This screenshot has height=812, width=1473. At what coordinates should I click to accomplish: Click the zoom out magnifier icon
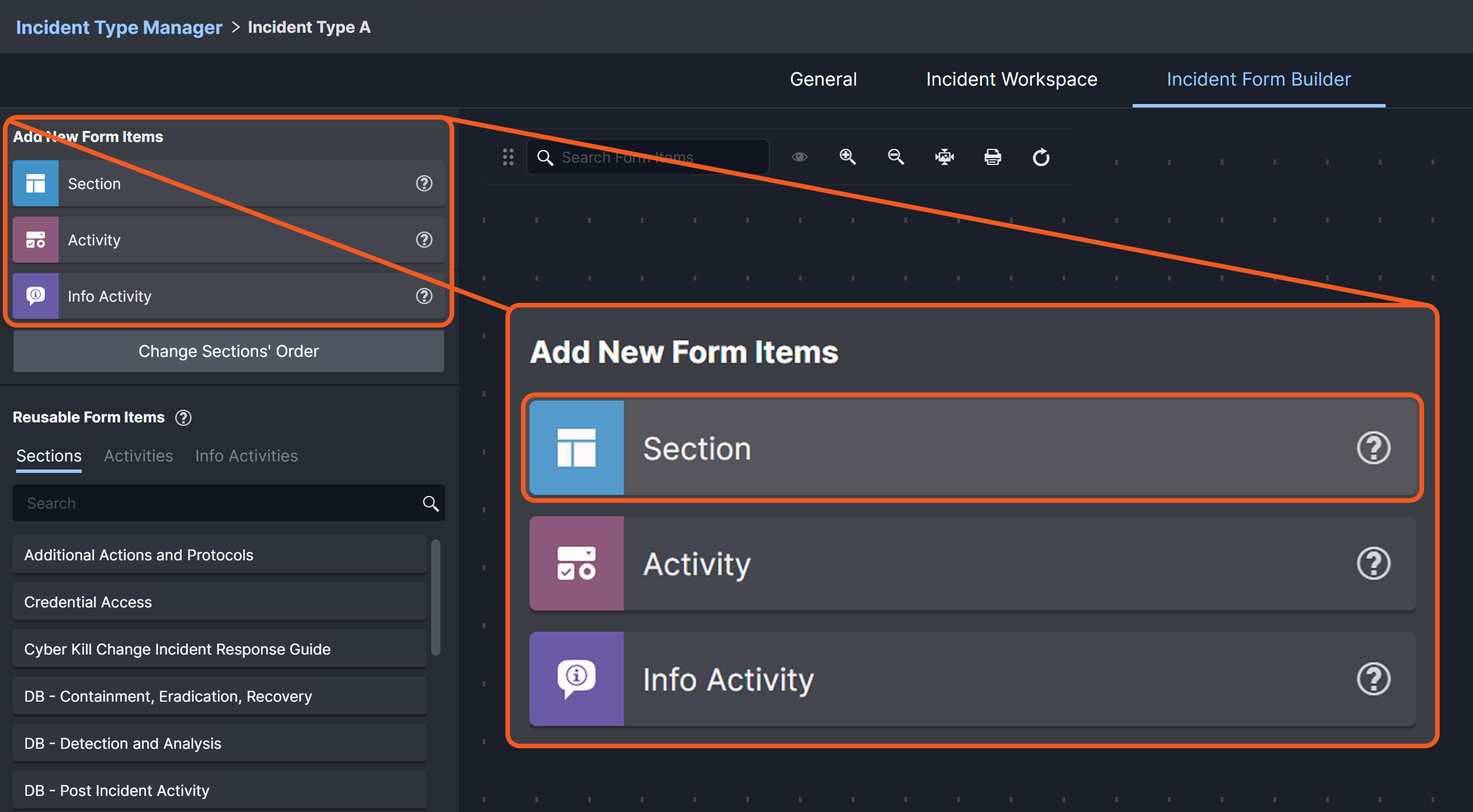pos(896,157)
